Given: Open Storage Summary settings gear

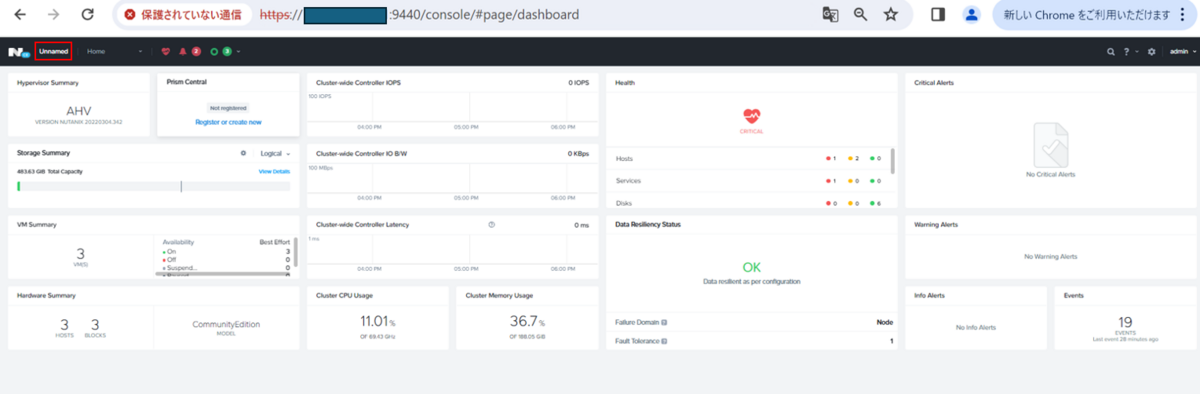Looking at the screenshot, I should click(x=243, y=153).
